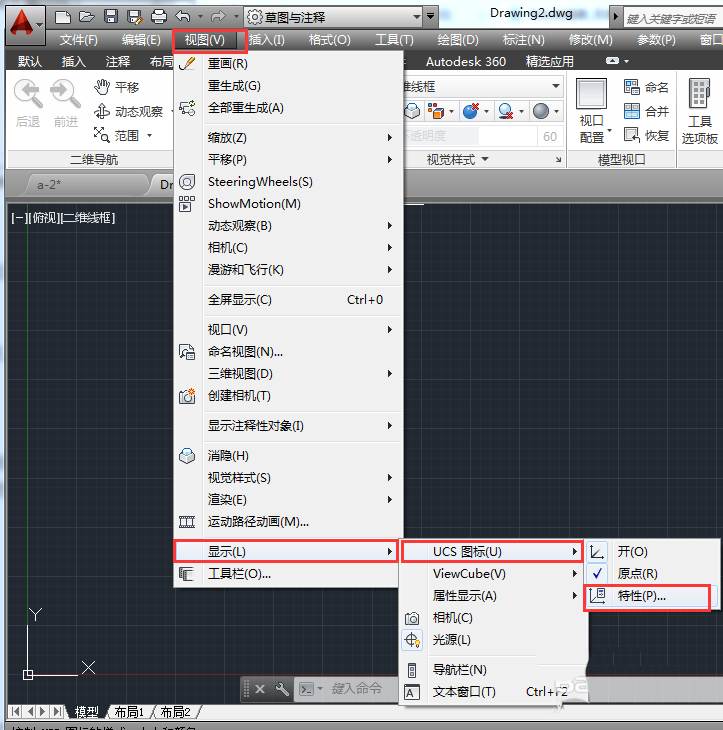The height and width of the screenshot is (730, 723).
Task: Toggle the Navigation Bar (导航栏) display
Action: click(x=493, y=669)
